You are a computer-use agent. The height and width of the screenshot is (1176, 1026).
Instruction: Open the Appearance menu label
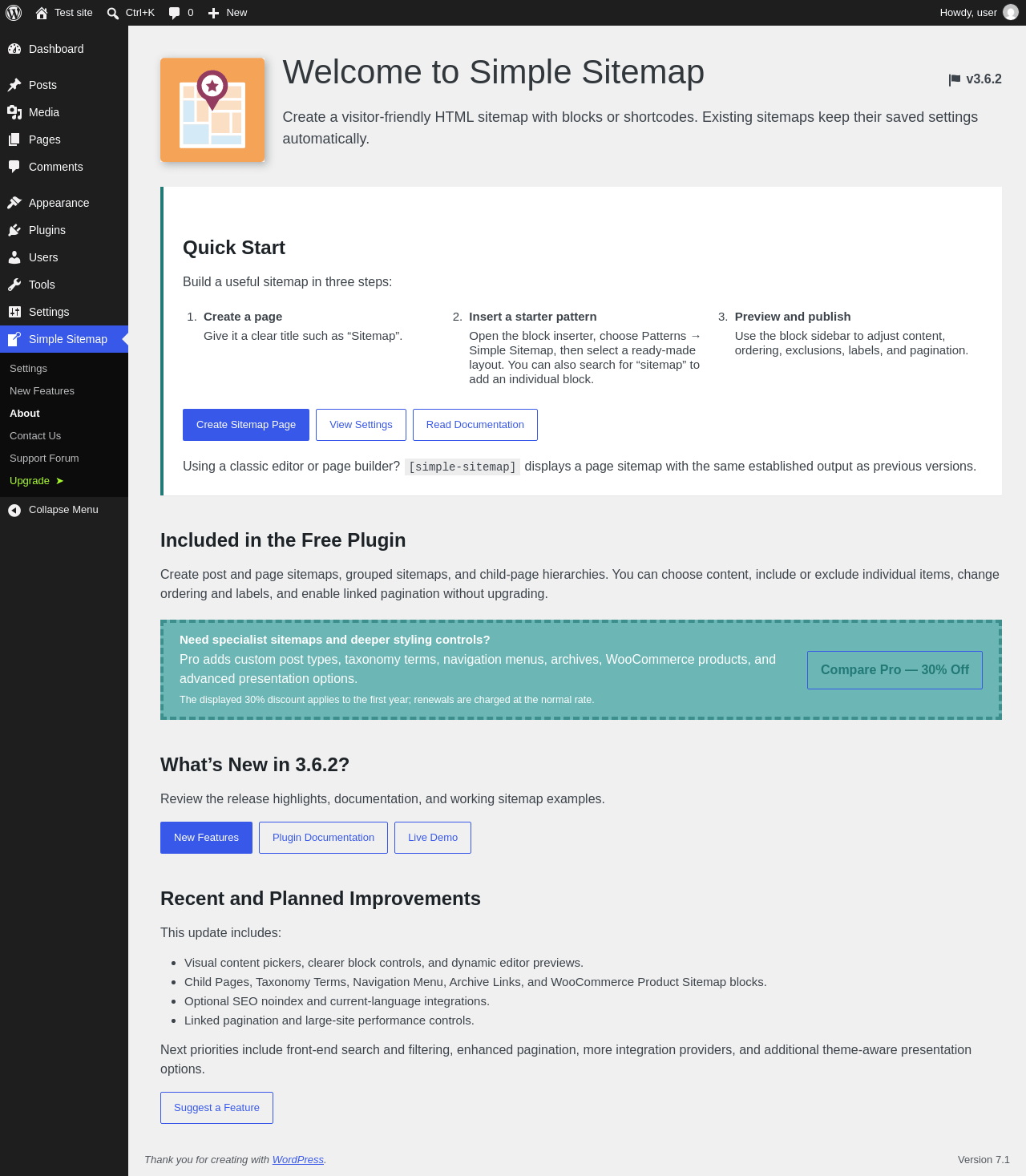59,203
